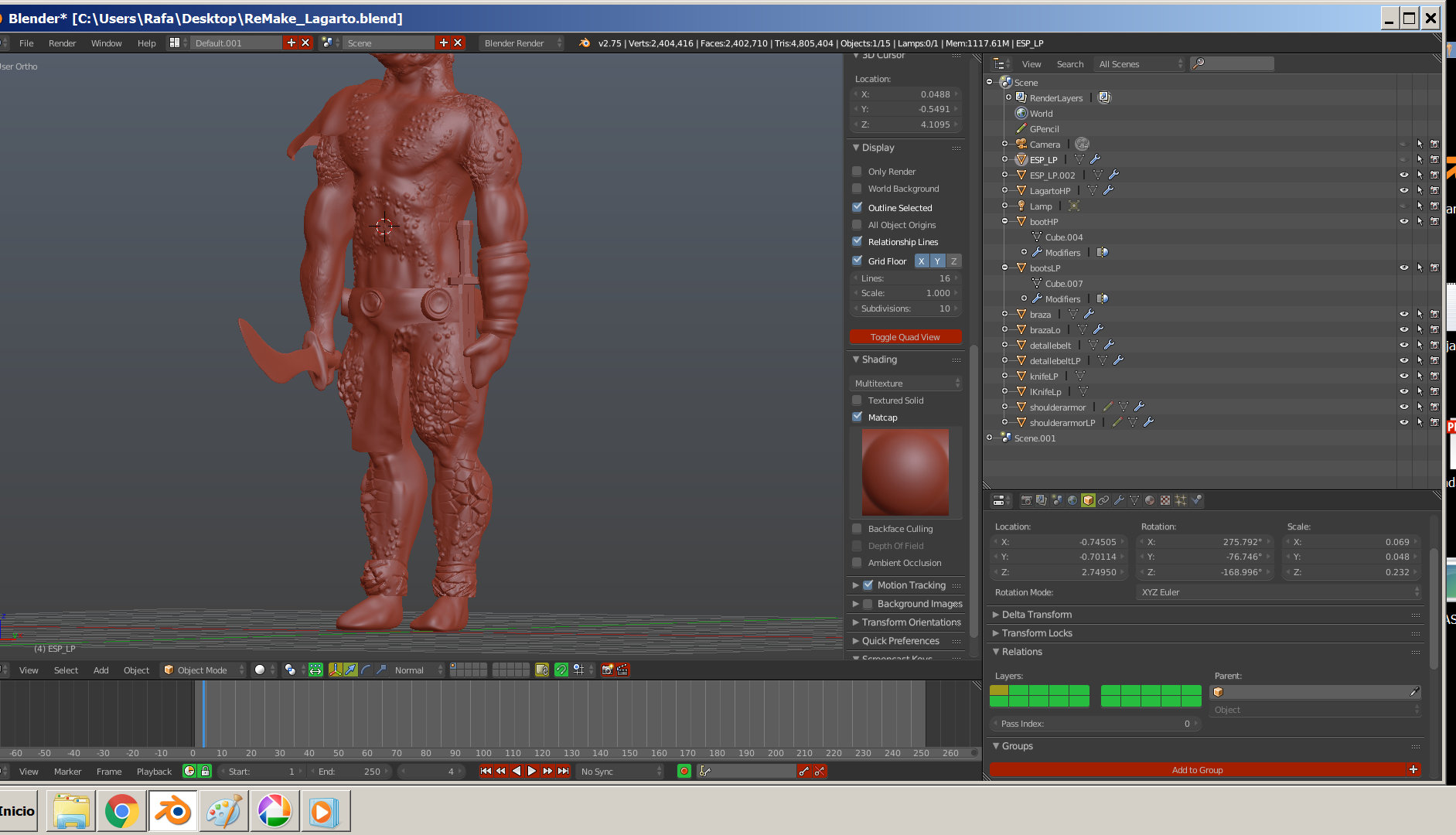Open the Blender Render engine dropdown
Screen dimensions: 1456x835
click(x=521, y=43)
